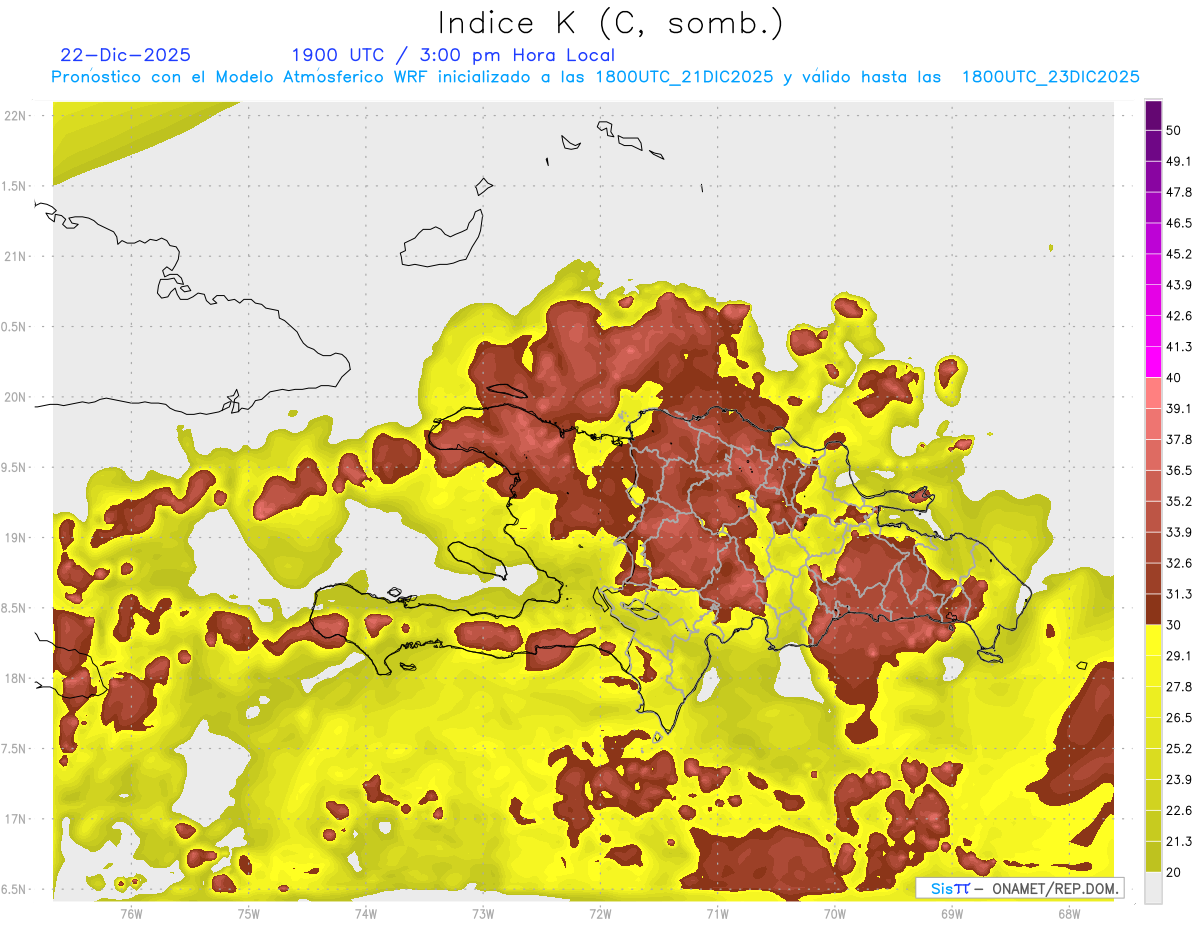This screenshot has width=1200, height=927.
Task: Click the legend value "42.6"
Action: (x=1179, y=316)
